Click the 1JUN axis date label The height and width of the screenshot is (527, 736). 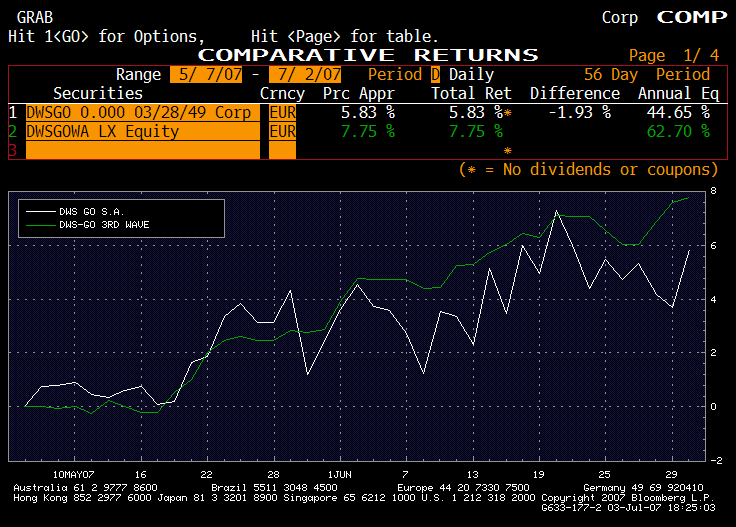pos(340,474)
